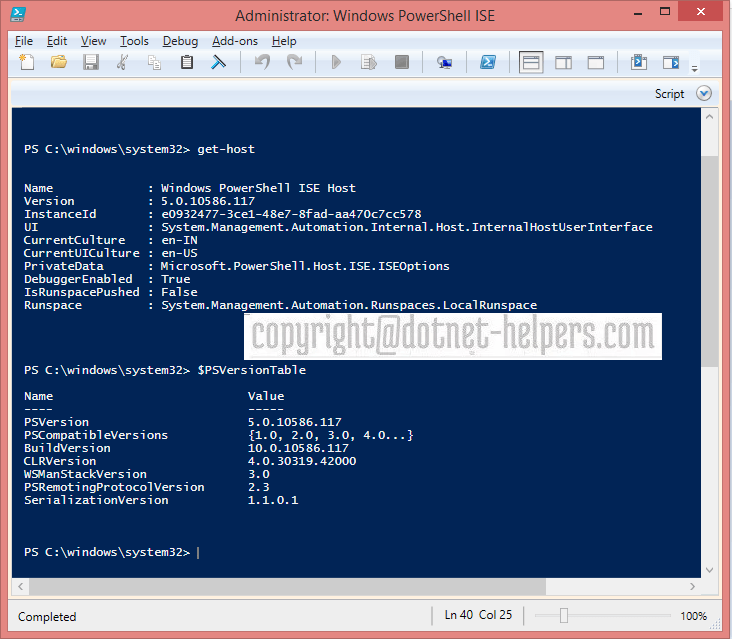This screenshot has height=639, width=732.
Task: Place cursor at the last console prompt
Action: (x=198, y=552)
